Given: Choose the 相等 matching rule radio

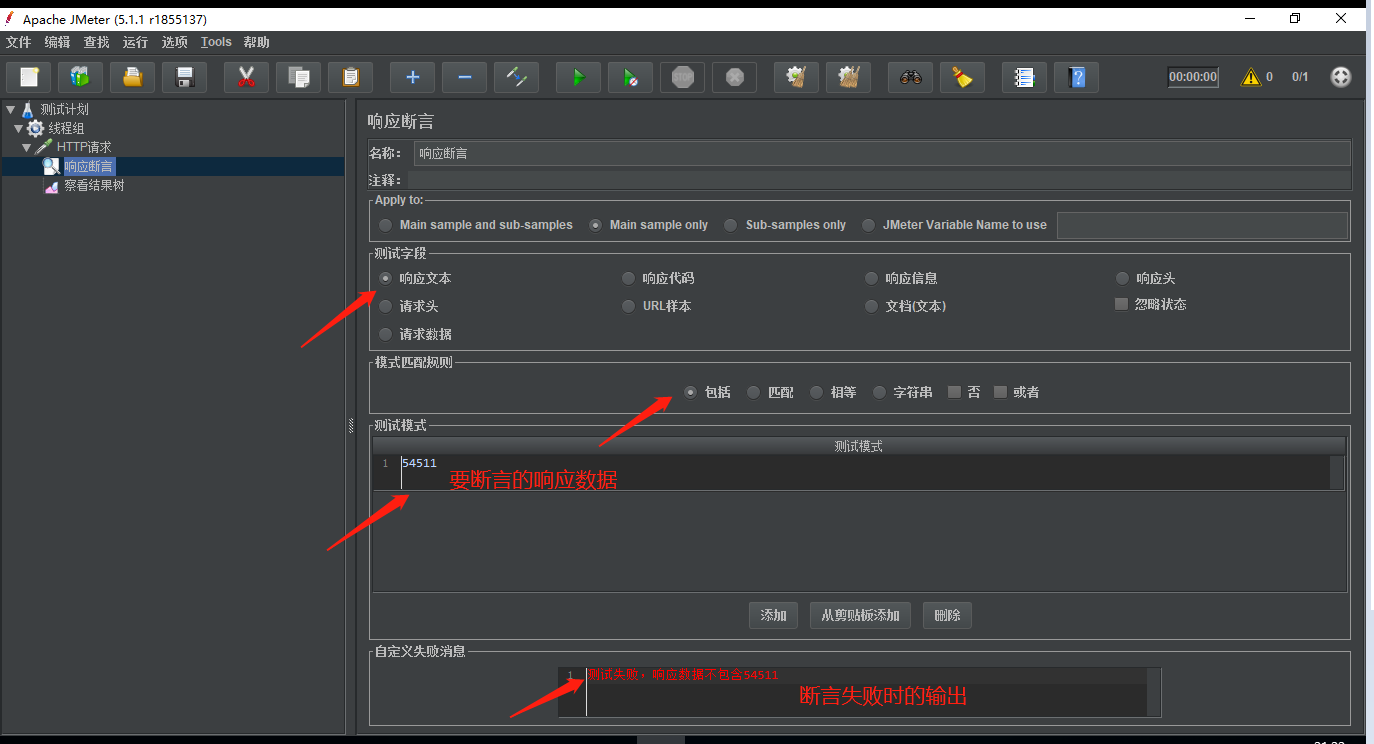Looking at the screenshot, I should (833, 392).
